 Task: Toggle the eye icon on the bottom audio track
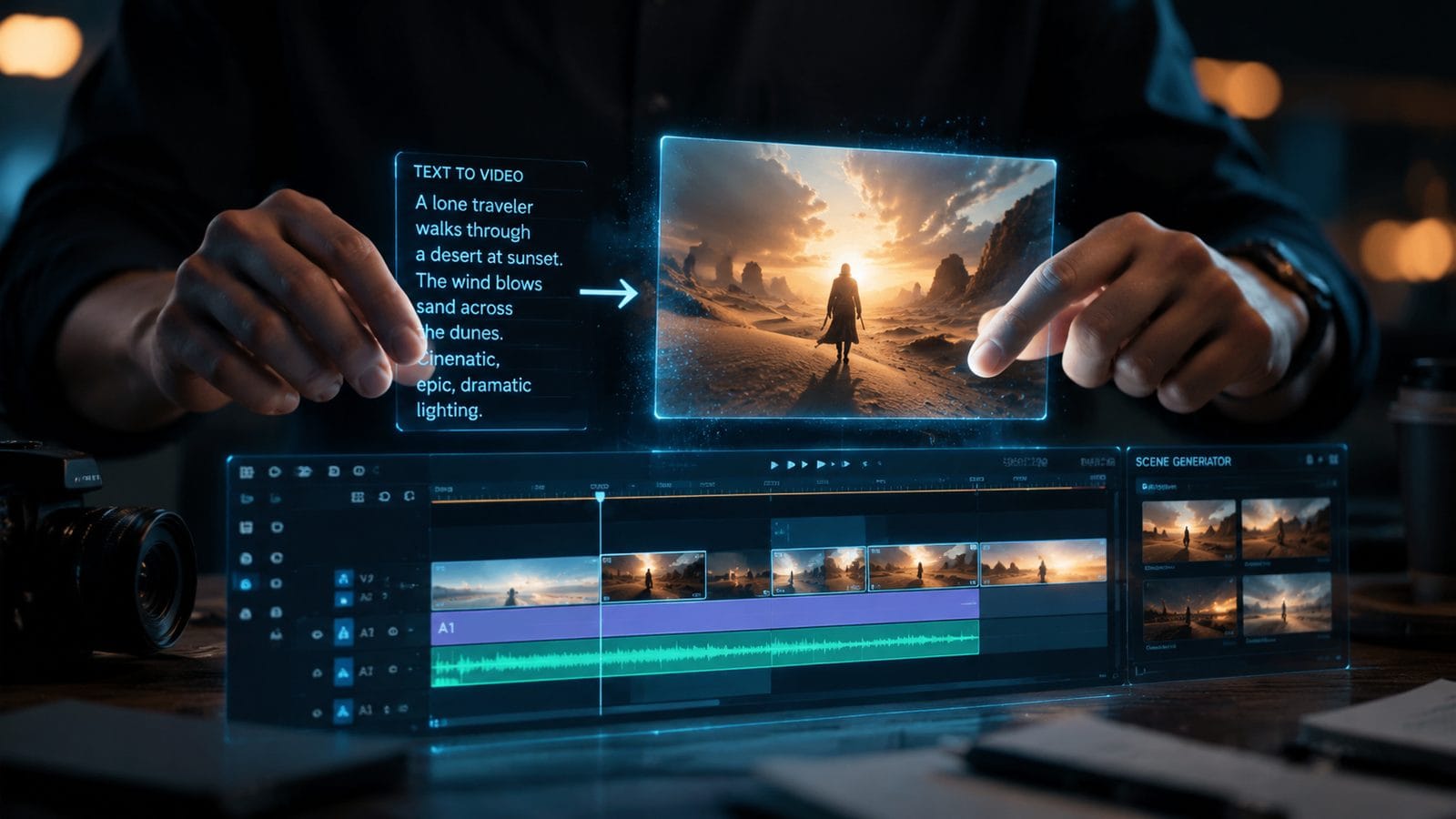[317, 713]
